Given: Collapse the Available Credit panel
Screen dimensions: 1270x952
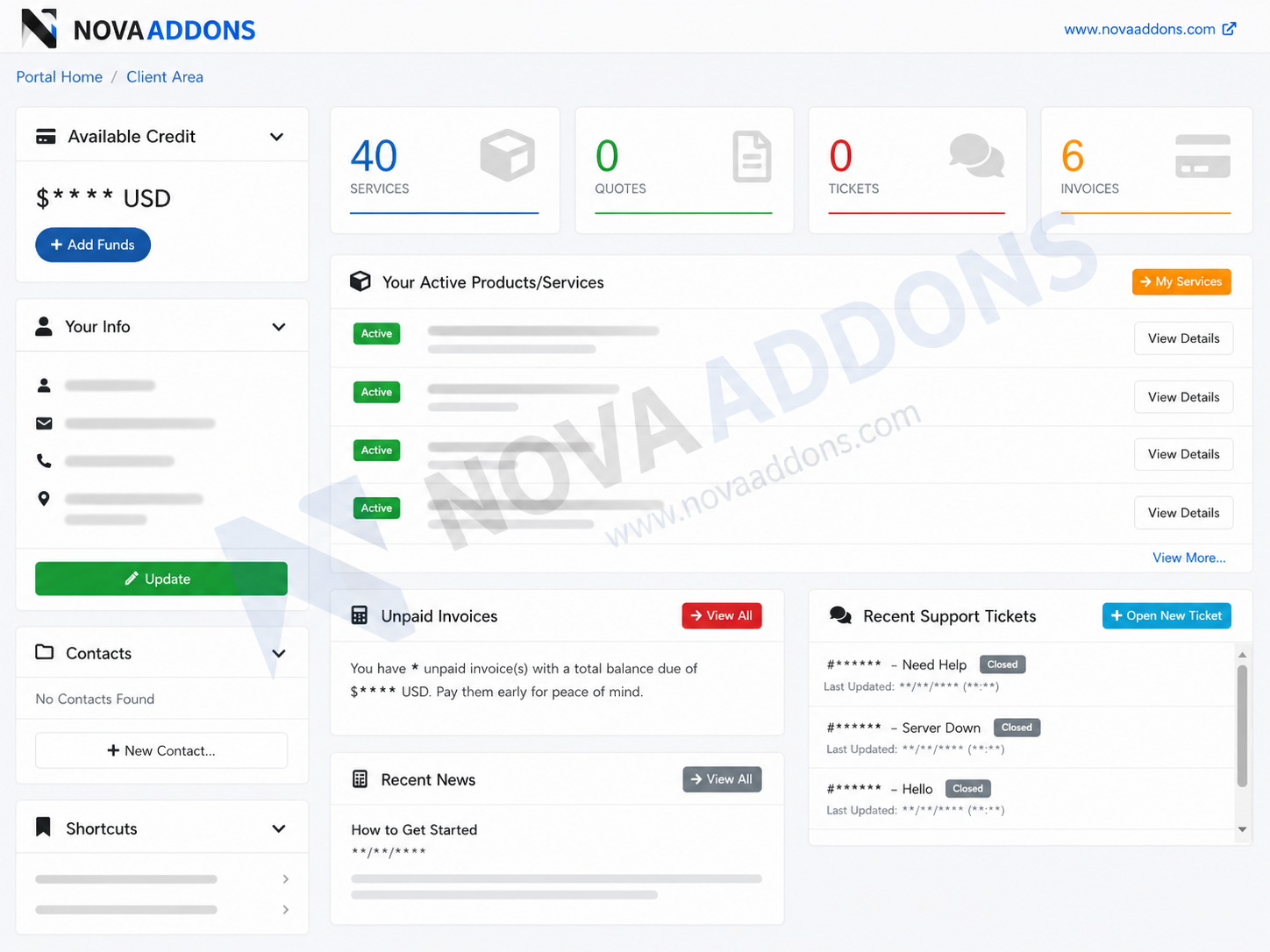Looking at the screenshot, I should (276, 137).
